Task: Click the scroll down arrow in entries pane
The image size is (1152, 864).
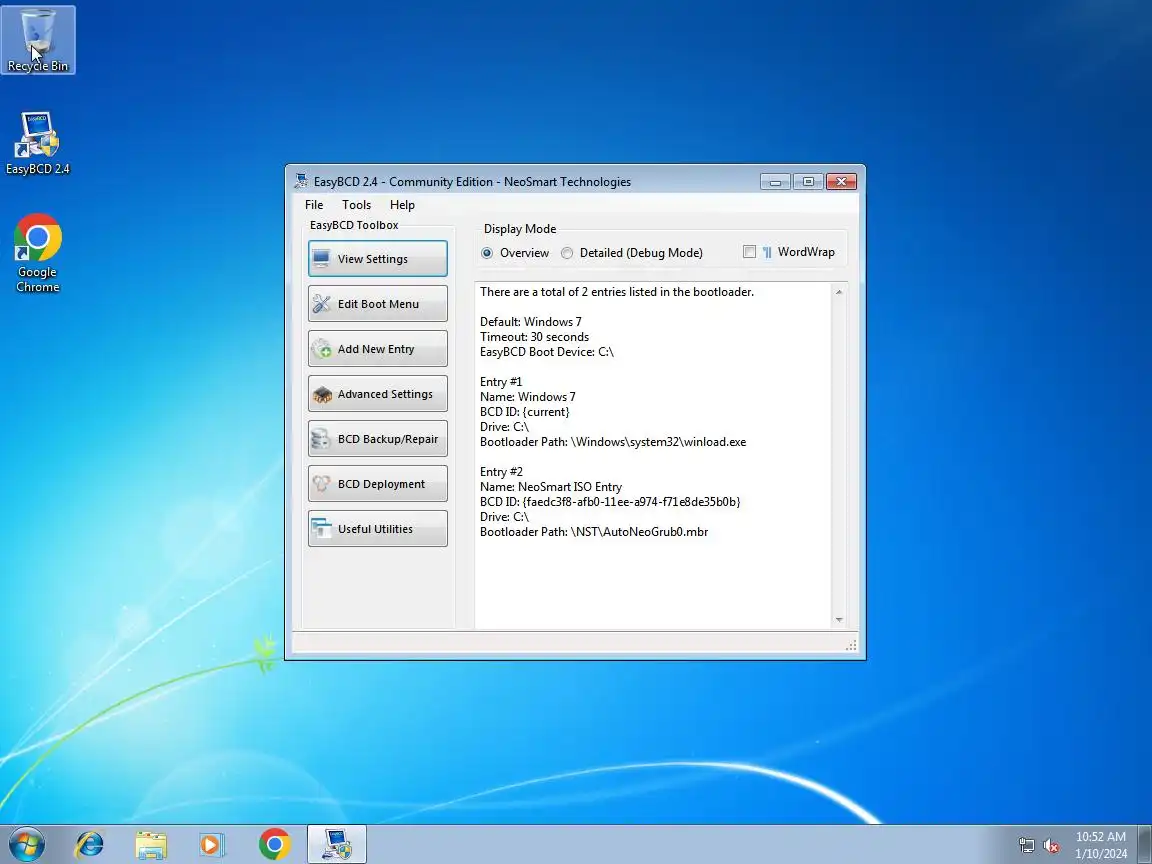Action: click(839, 620)
